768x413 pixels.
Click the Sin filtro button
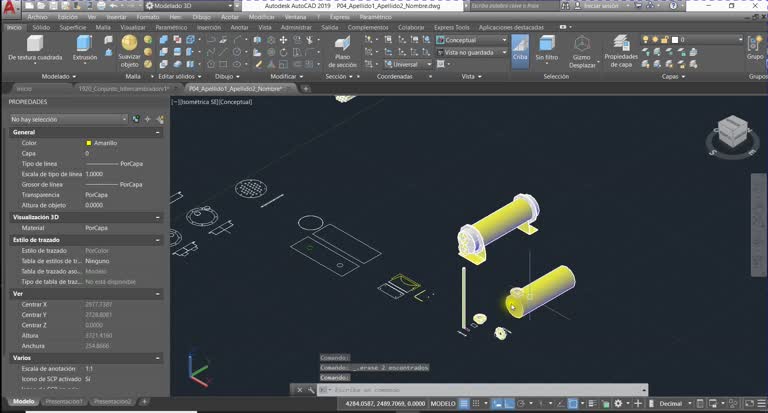point(547,49)
